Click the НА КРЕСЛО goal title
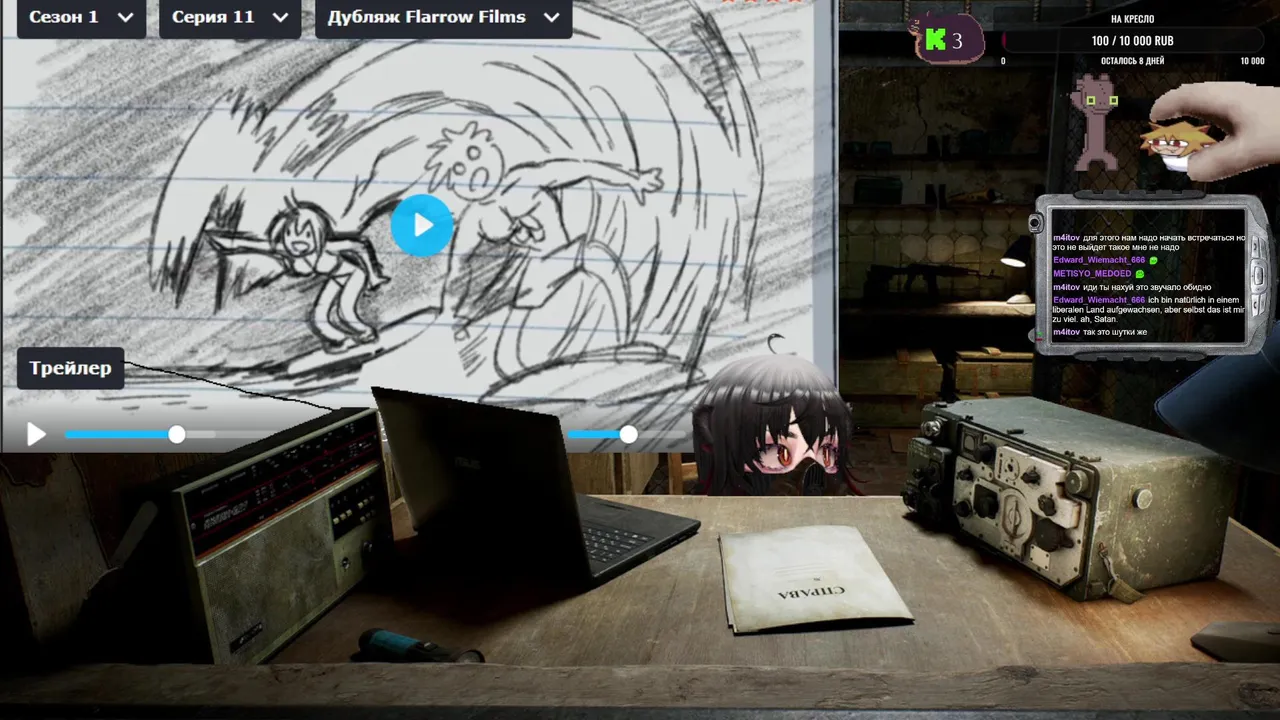 tap(1132, 19)
